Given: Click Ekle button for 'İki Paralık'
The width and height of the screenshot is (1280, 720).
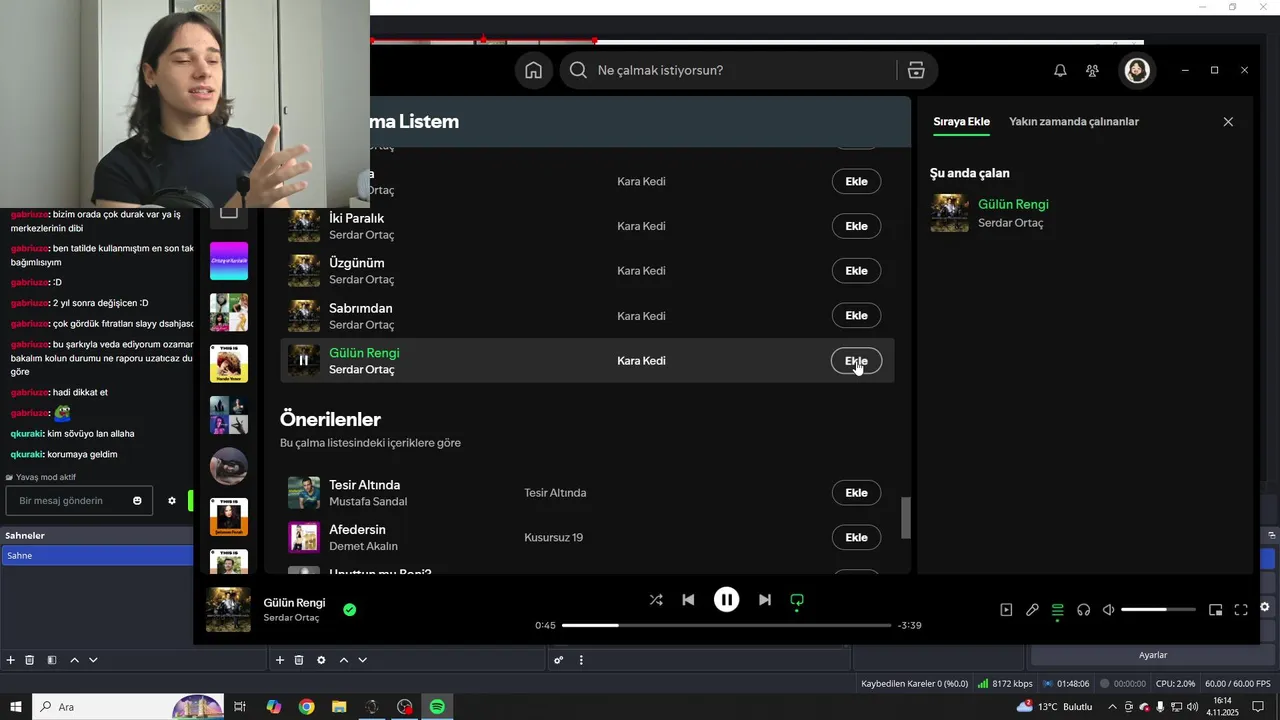Looking at the screenshot, I should (x=857, y=226).
